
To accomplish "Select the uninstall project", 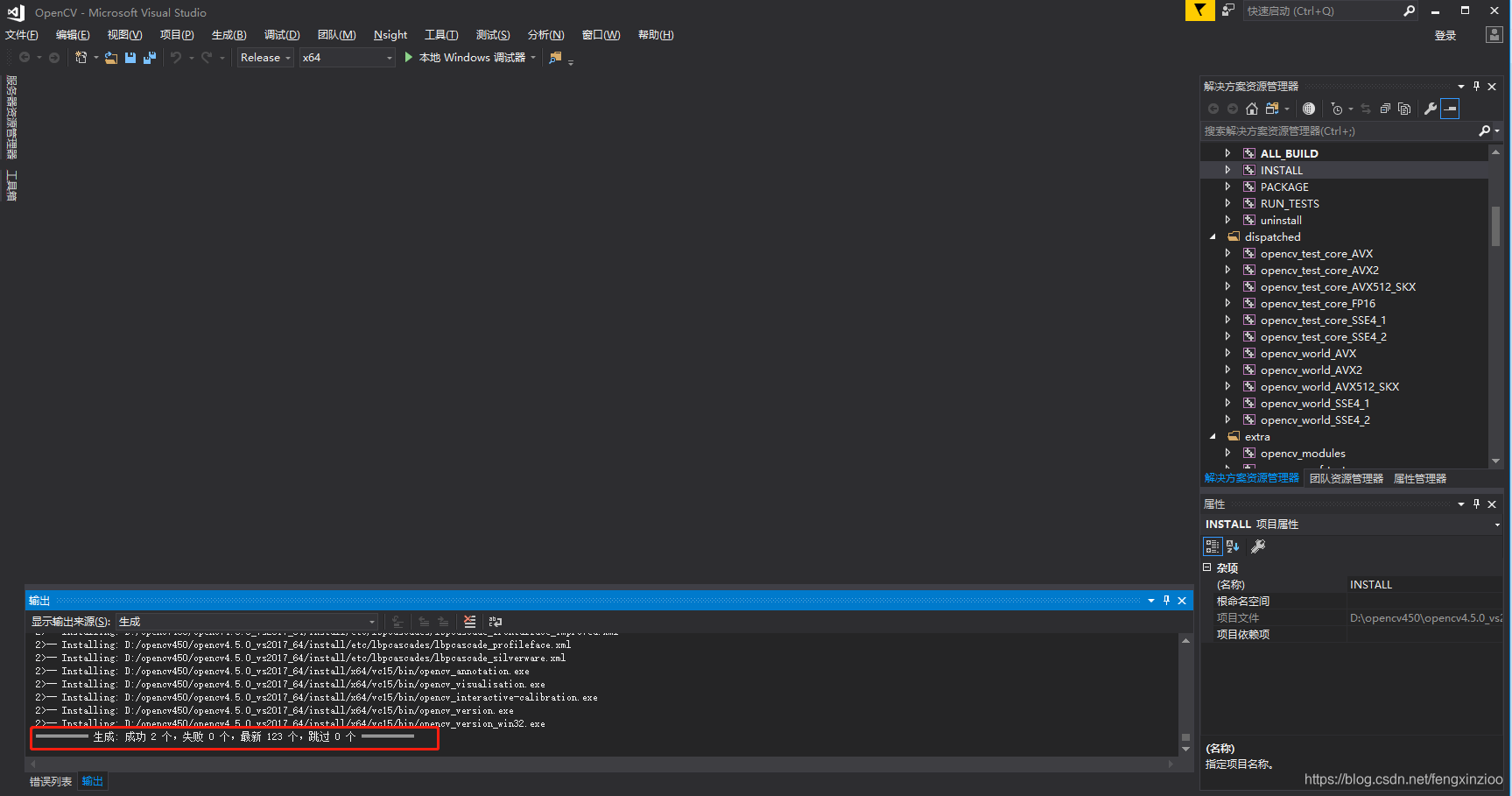I will click(x=1281, y=220).
